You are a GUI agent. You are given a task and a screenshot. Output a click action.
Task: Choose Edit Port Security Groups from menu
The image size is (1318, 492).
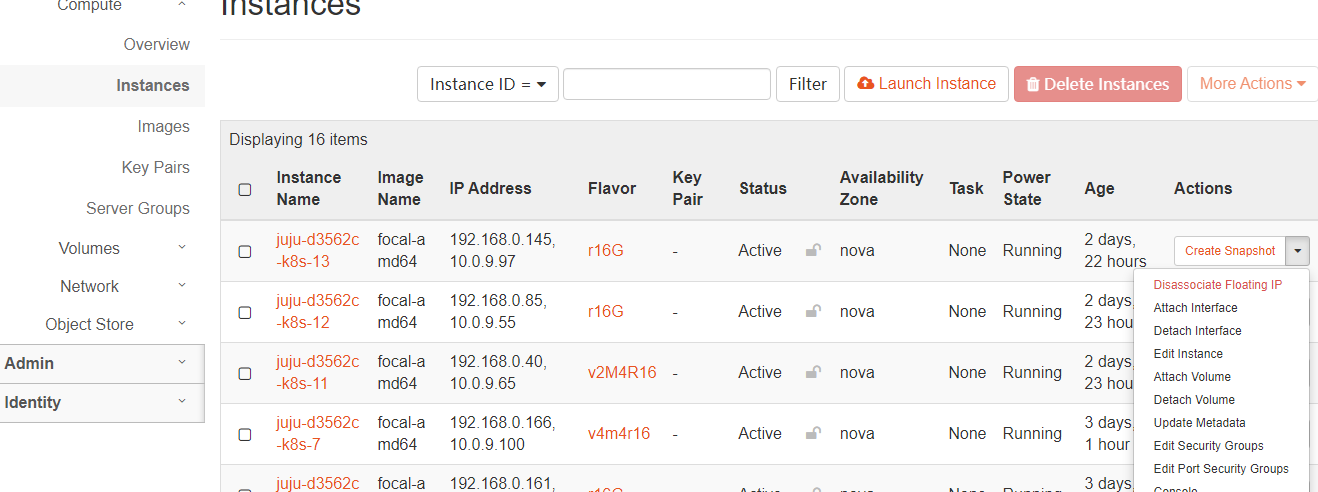[x=1221, y=469]
